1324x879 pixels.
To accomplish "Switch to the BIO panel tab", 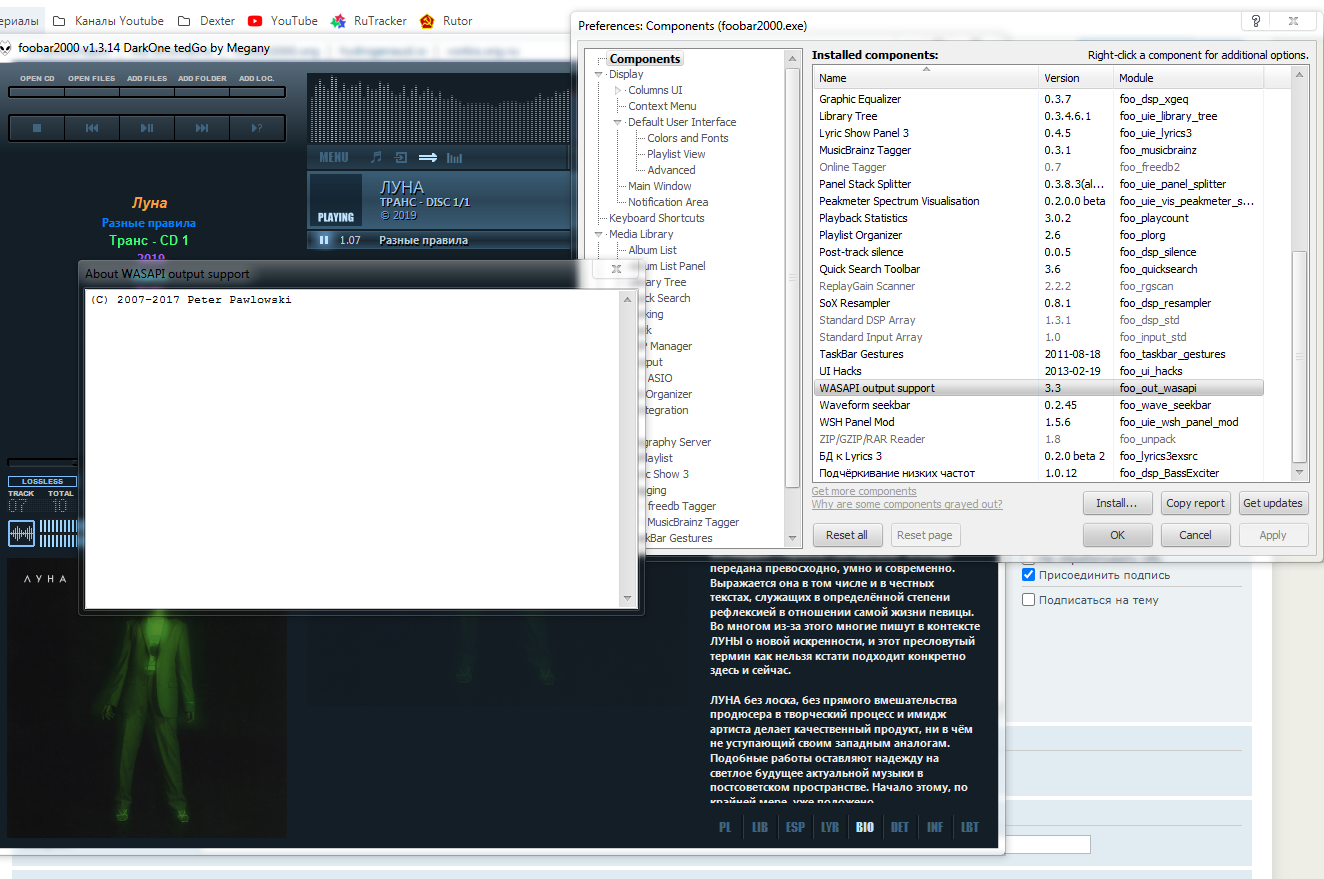I will (864, 827).
